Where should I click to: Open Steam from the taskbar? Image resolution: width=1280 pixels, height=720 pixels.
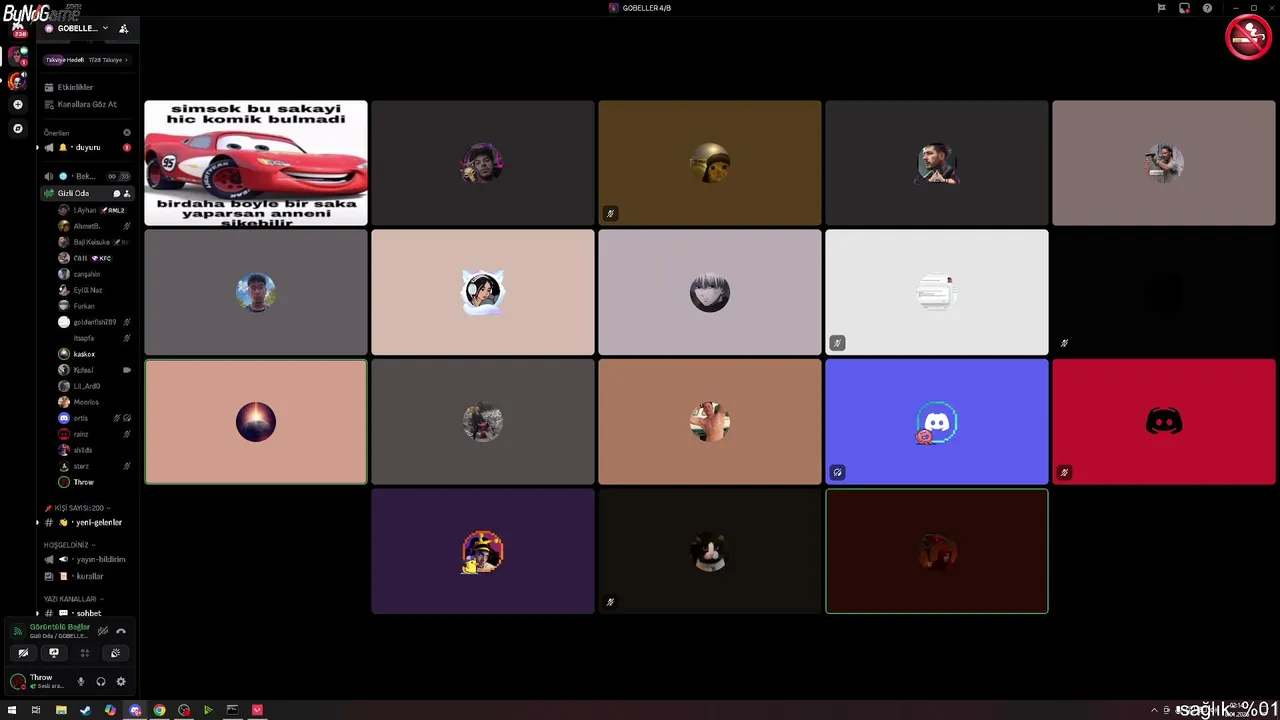[x=85, y=710]
